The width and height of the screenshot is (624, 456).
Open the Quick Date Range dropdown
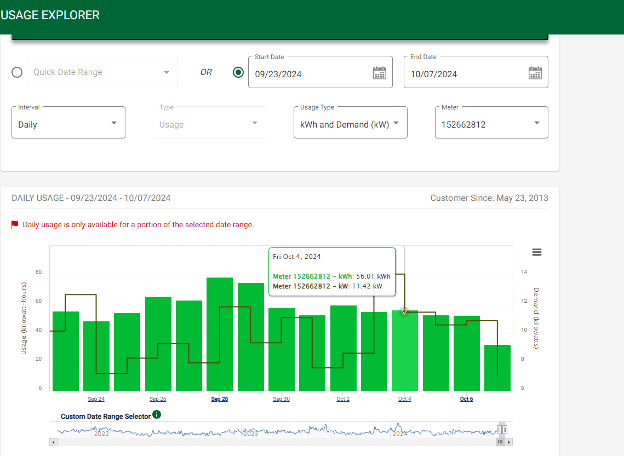(102, 72)
